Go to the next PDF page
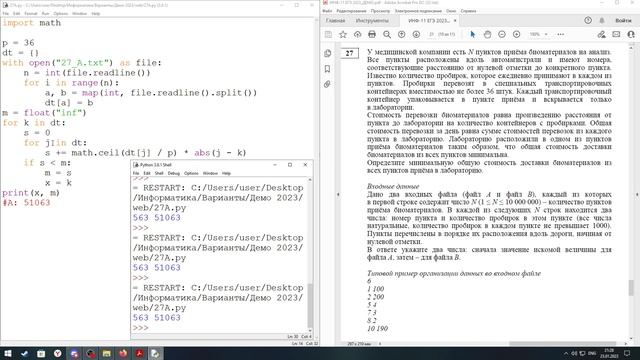 coord(416,35)
